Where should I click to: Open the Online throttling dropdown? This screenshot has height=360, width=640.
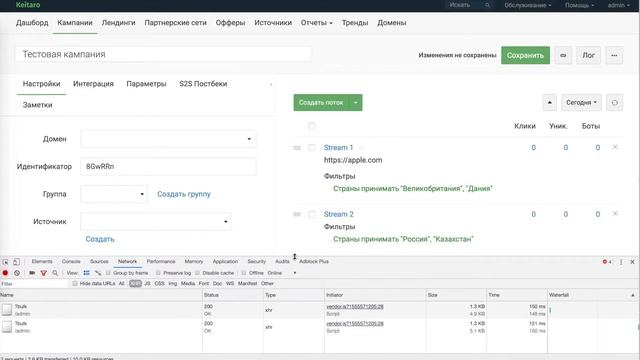point(282,273)
